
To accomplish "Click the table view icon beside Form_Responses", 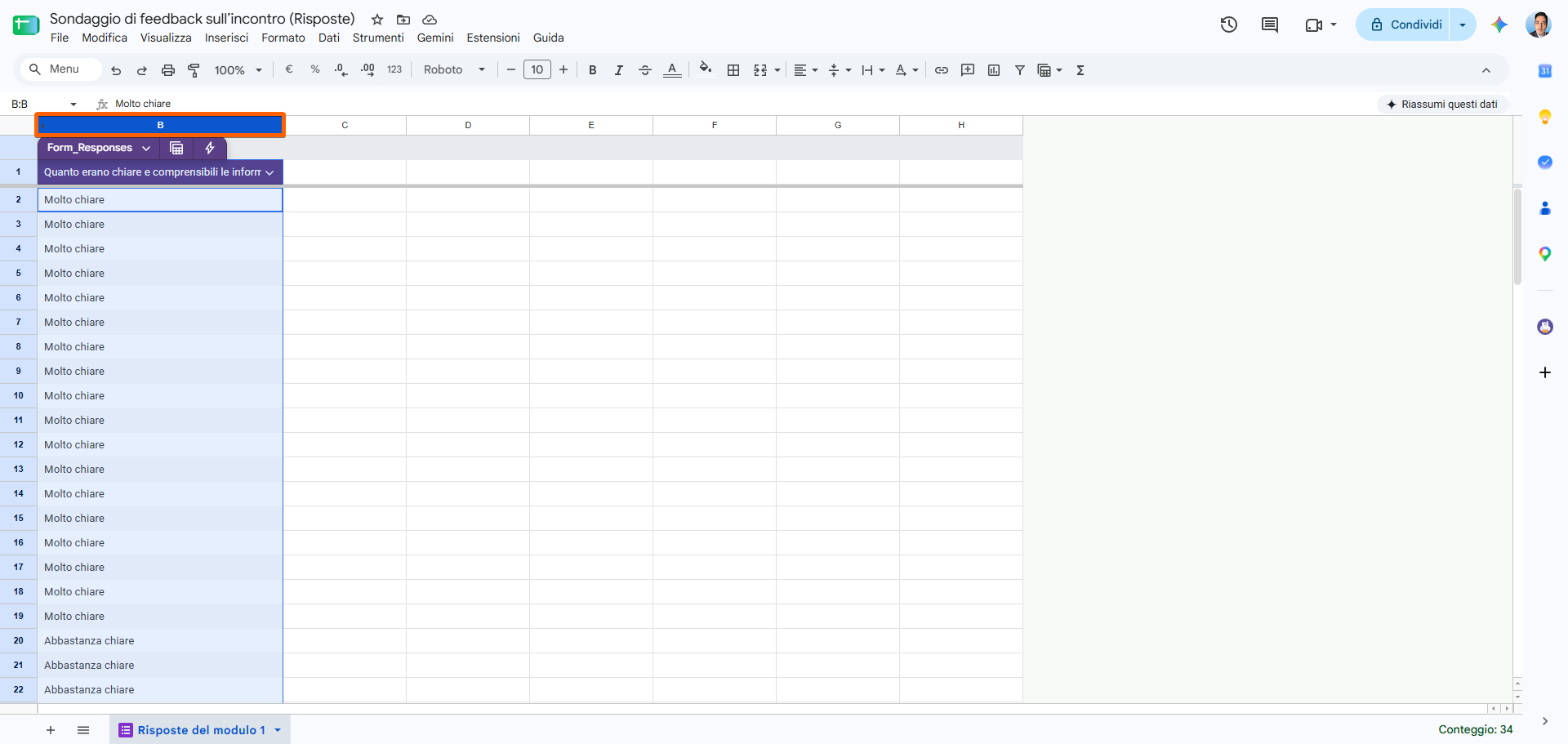I will [x=176, y=148].
